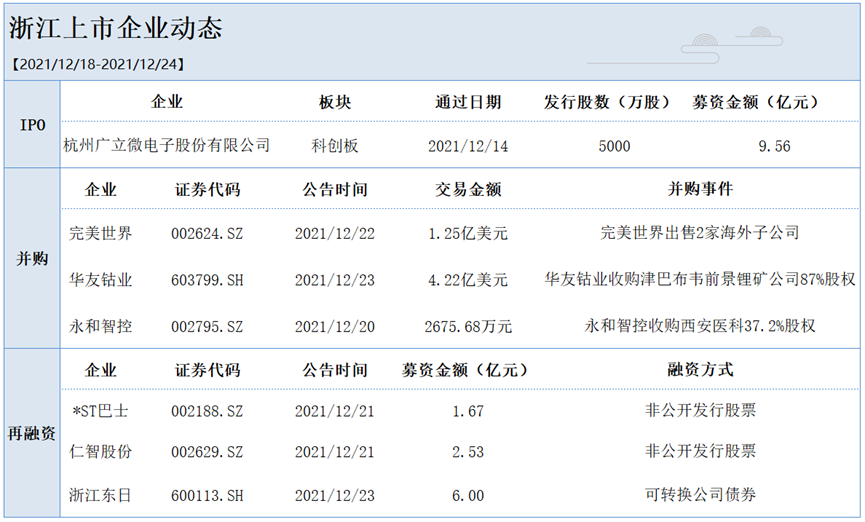865x522 pixels.
Task: Select the amount 2.53
Action: click(468, 452)
